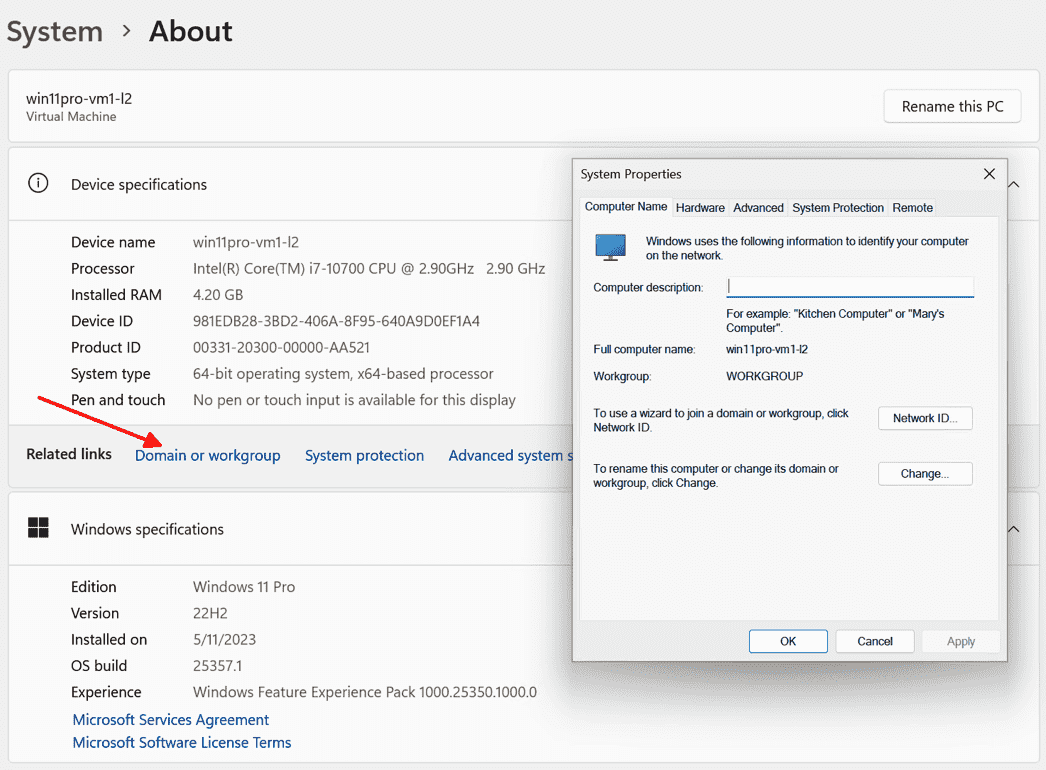
Task: Click the System Properties title bar text
Action: pos(630,174)
